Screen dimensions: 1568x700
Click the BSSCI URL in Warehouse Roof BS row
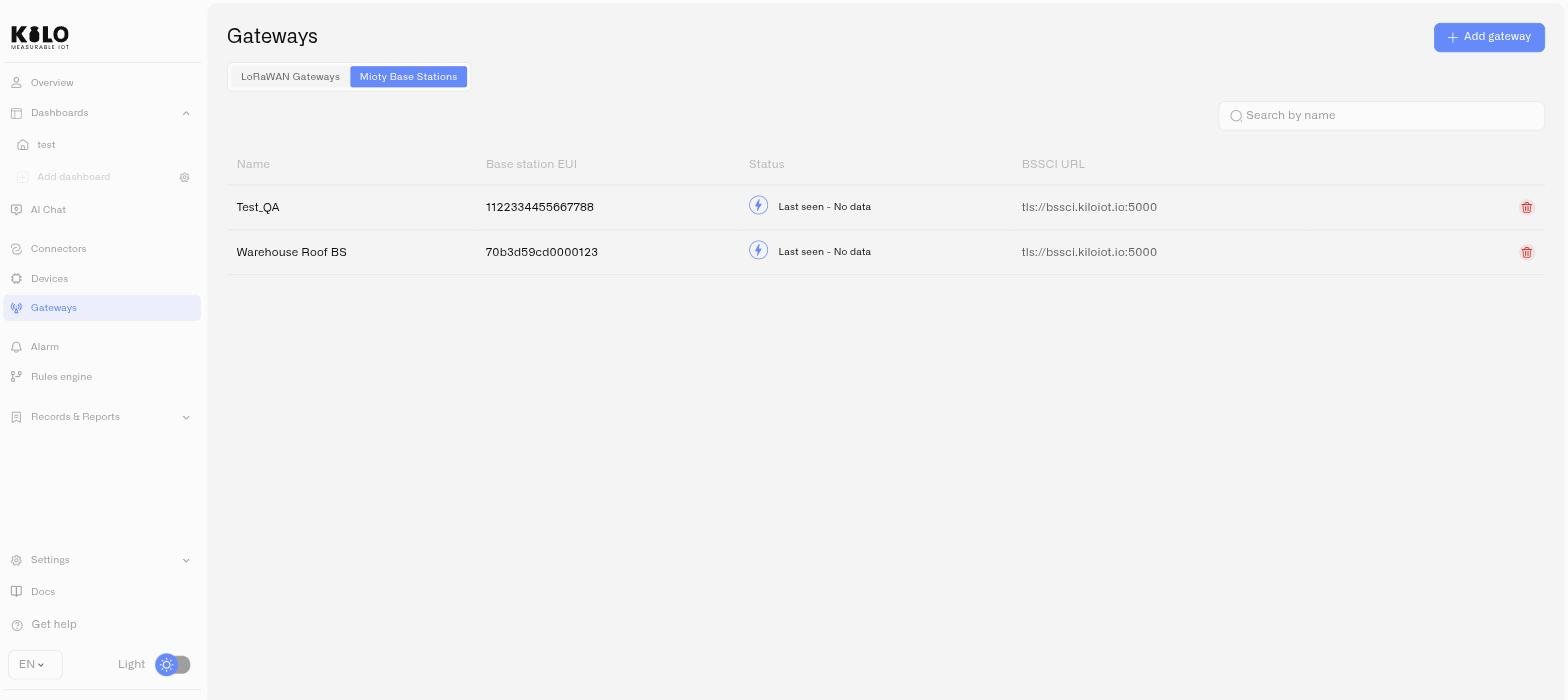click(1089, 252)
